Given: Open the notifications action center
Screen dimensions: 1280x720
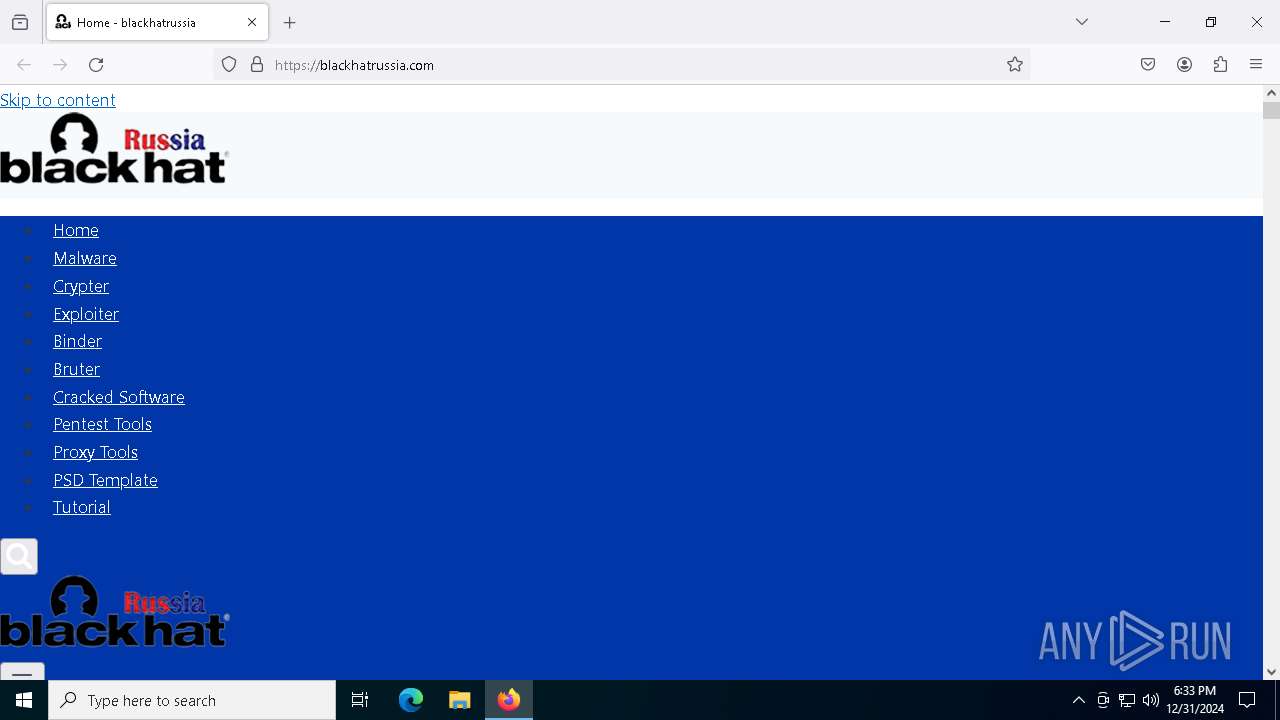Looking at the screenshot, I should point(1247,700).
